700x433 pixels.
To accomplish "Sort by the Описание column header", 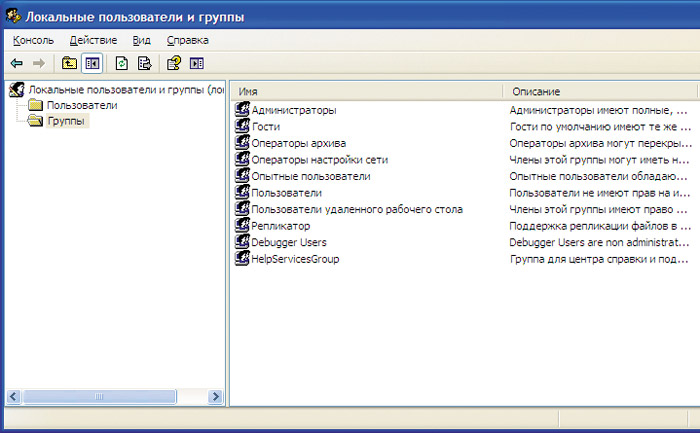I will (600, 92).
